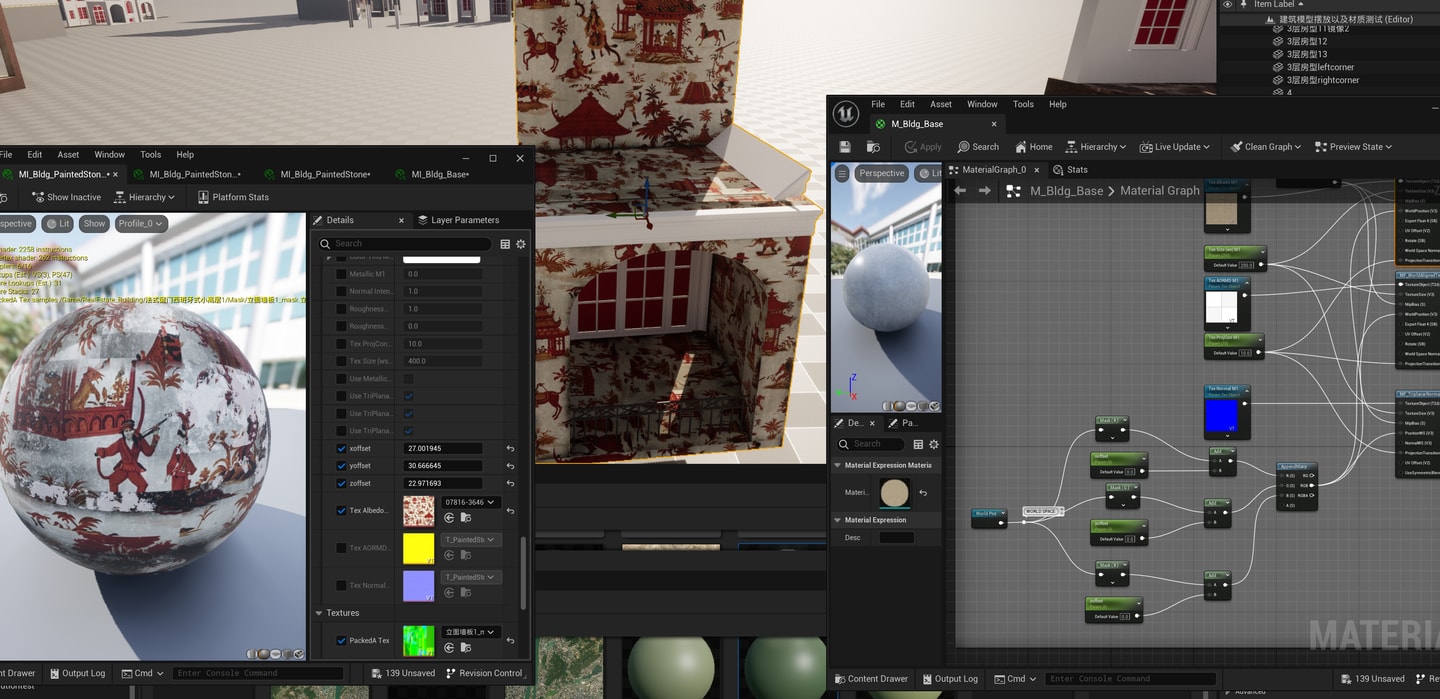Open Revision Control in the instance editor status bar
Screen dimensions: 1440x699
484,673
